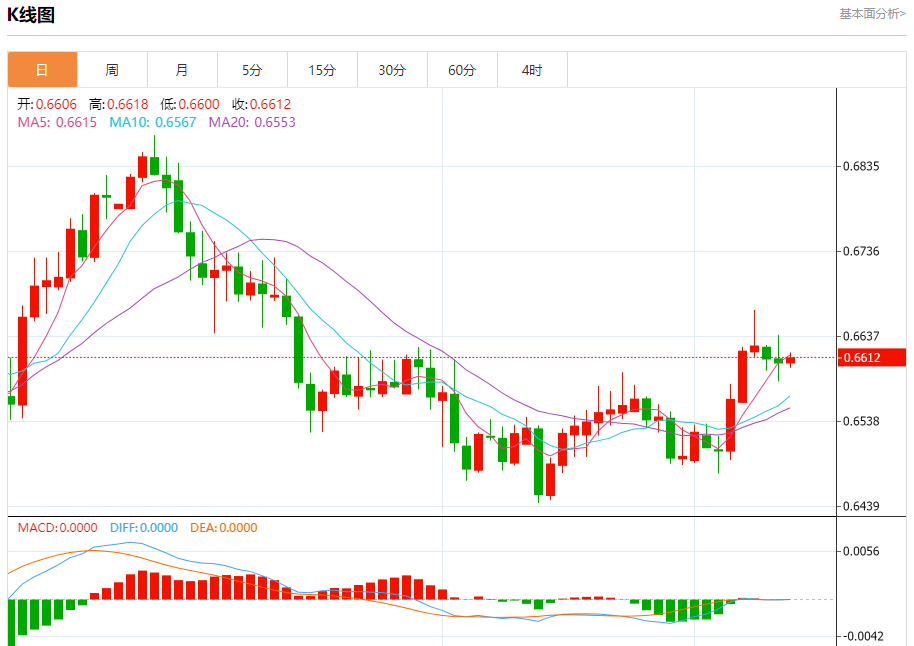Click the MA10: 0.6567 indicator text

tap(153, 122)
